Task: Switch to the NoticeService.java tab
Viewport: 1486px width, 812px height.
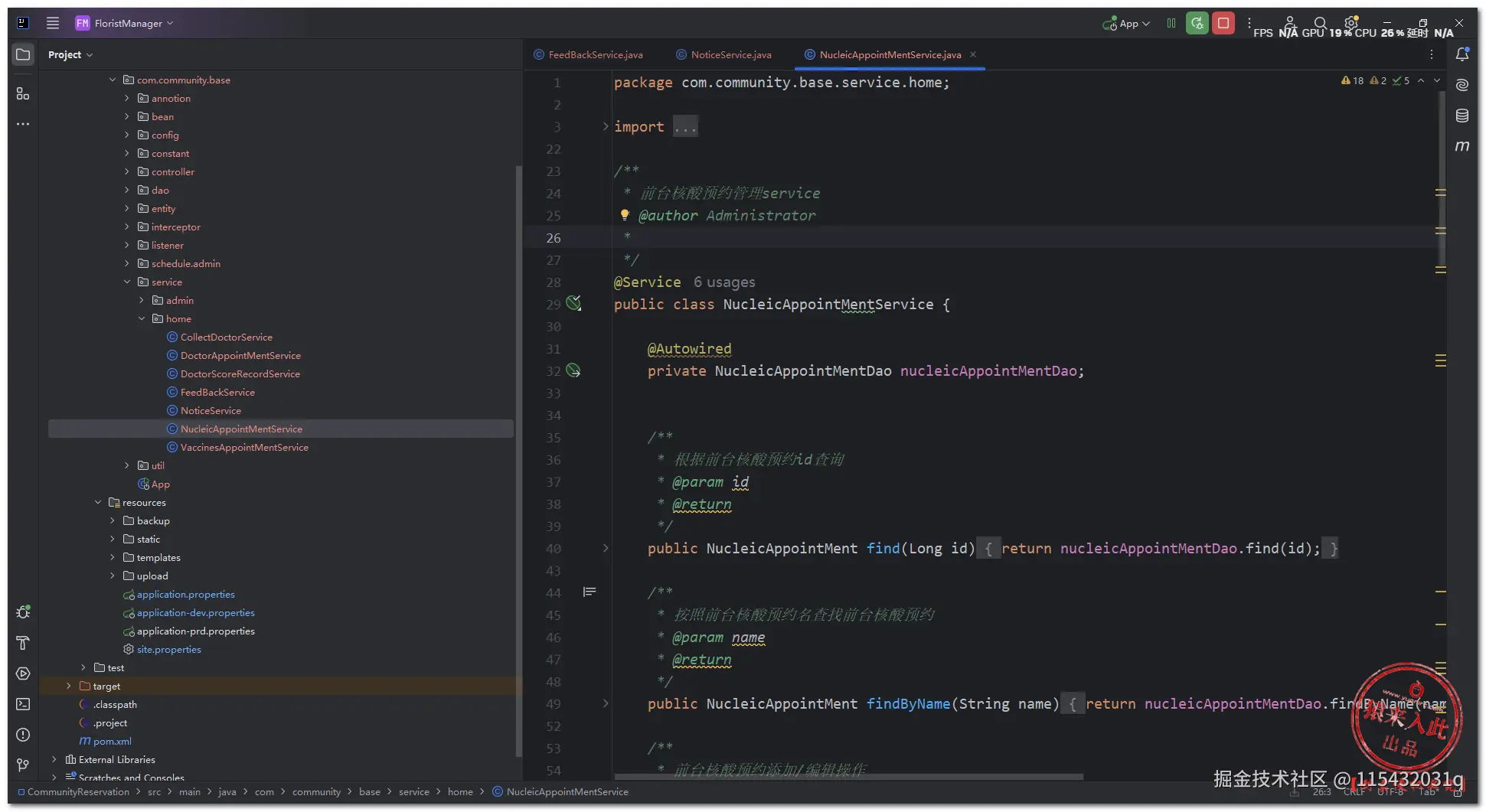Action: 730,55
